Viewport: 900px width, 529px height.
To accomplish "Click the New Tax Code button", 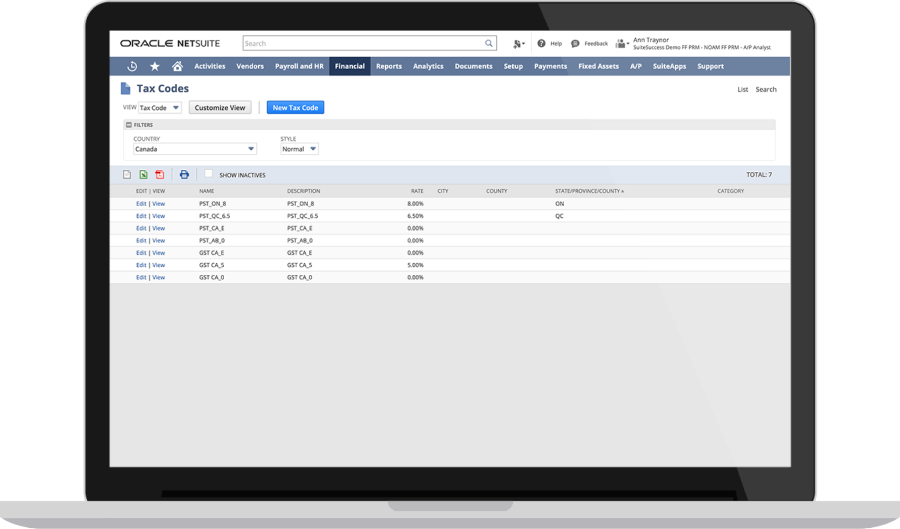I will 295,107.
